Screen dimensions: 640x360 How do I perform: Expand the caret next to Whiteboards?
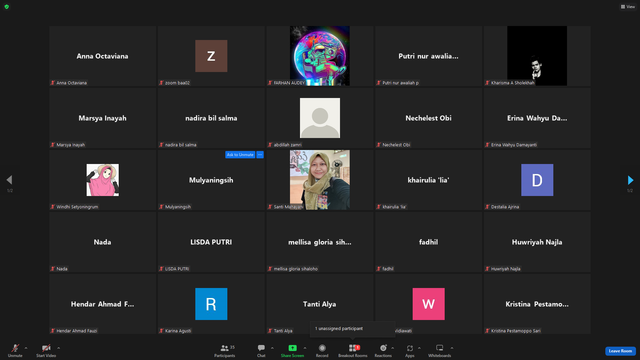pos(452,348)
